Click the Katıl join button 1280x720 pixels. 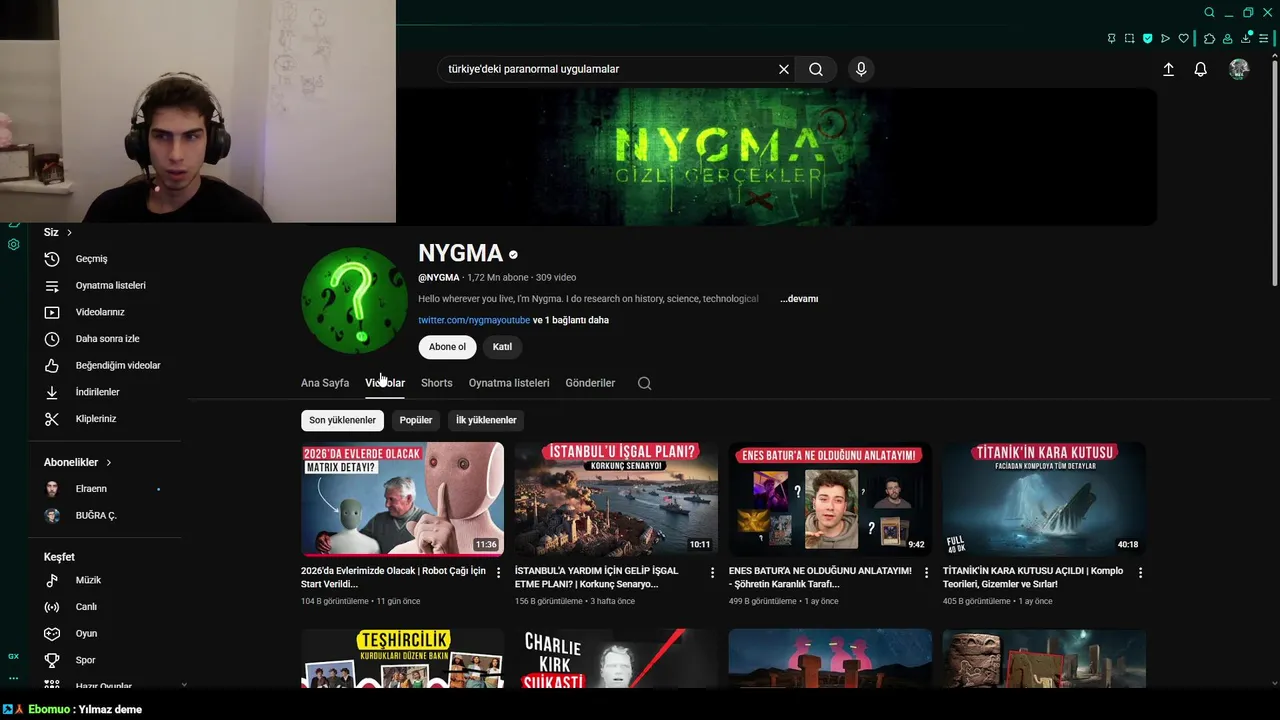[502, 347]
